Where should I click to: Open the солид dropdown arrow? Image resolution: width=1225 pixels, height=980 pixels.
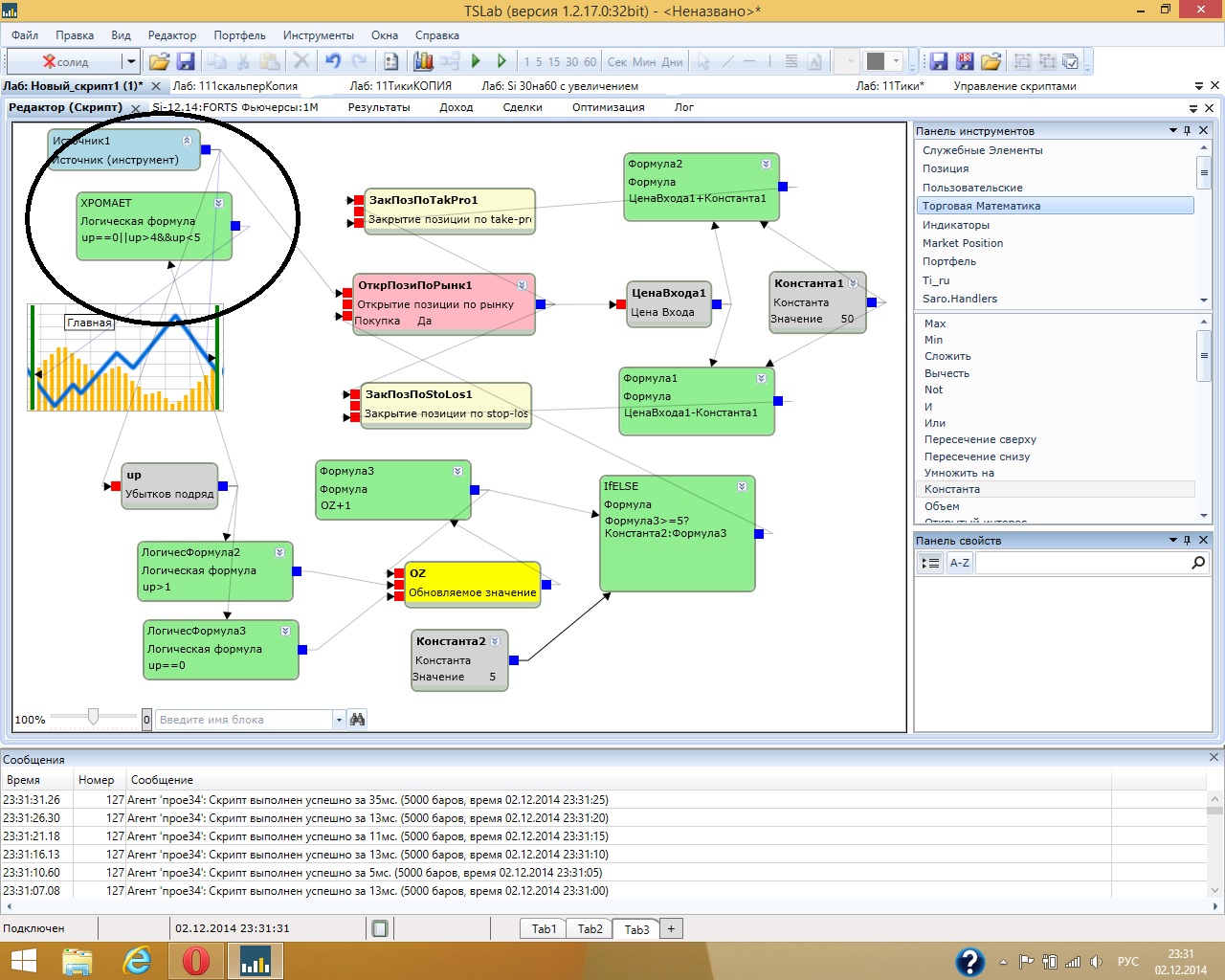131,61
